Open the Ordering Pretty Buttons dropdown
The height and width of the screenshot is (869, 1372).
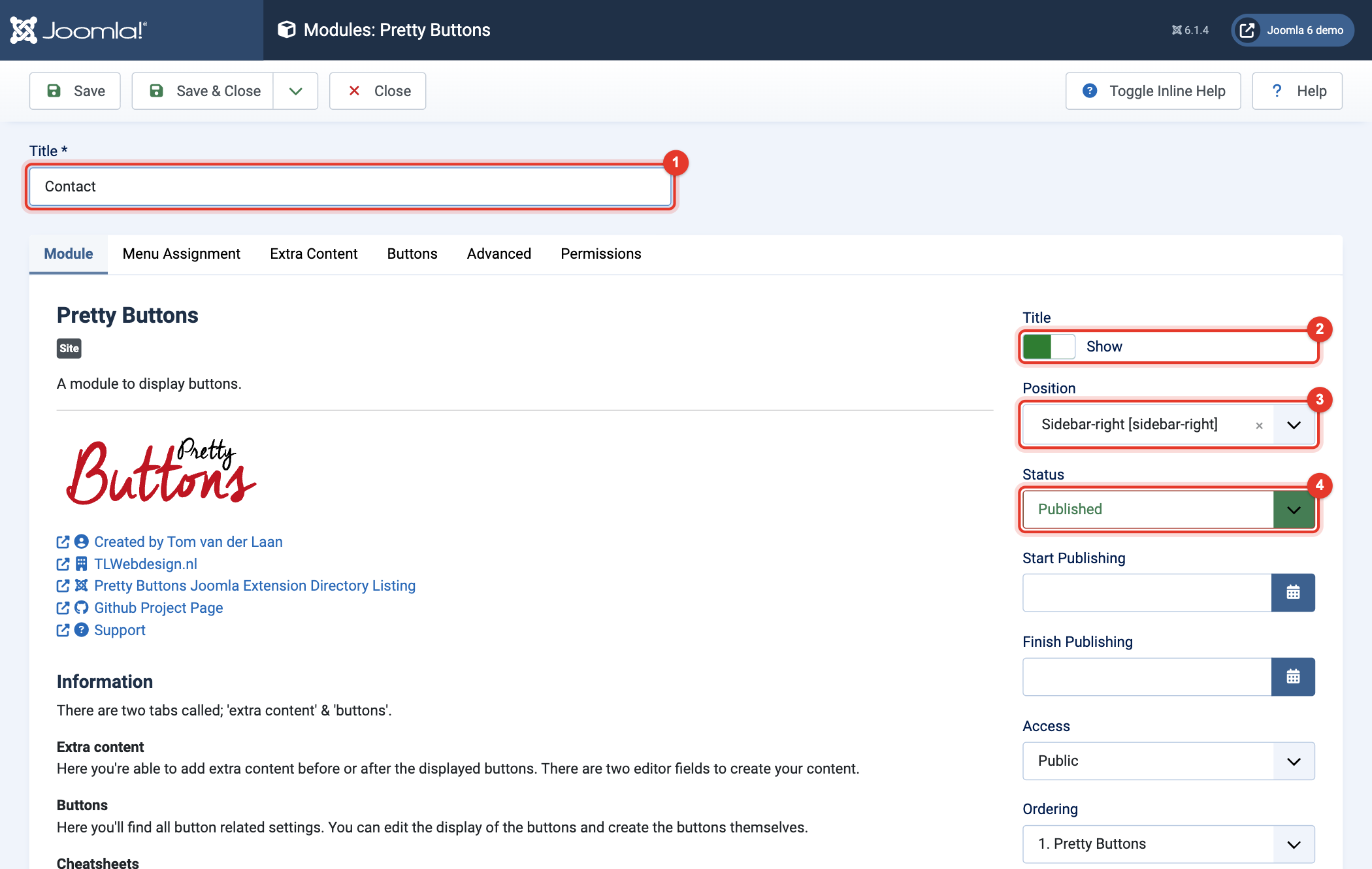(1169, 844)
